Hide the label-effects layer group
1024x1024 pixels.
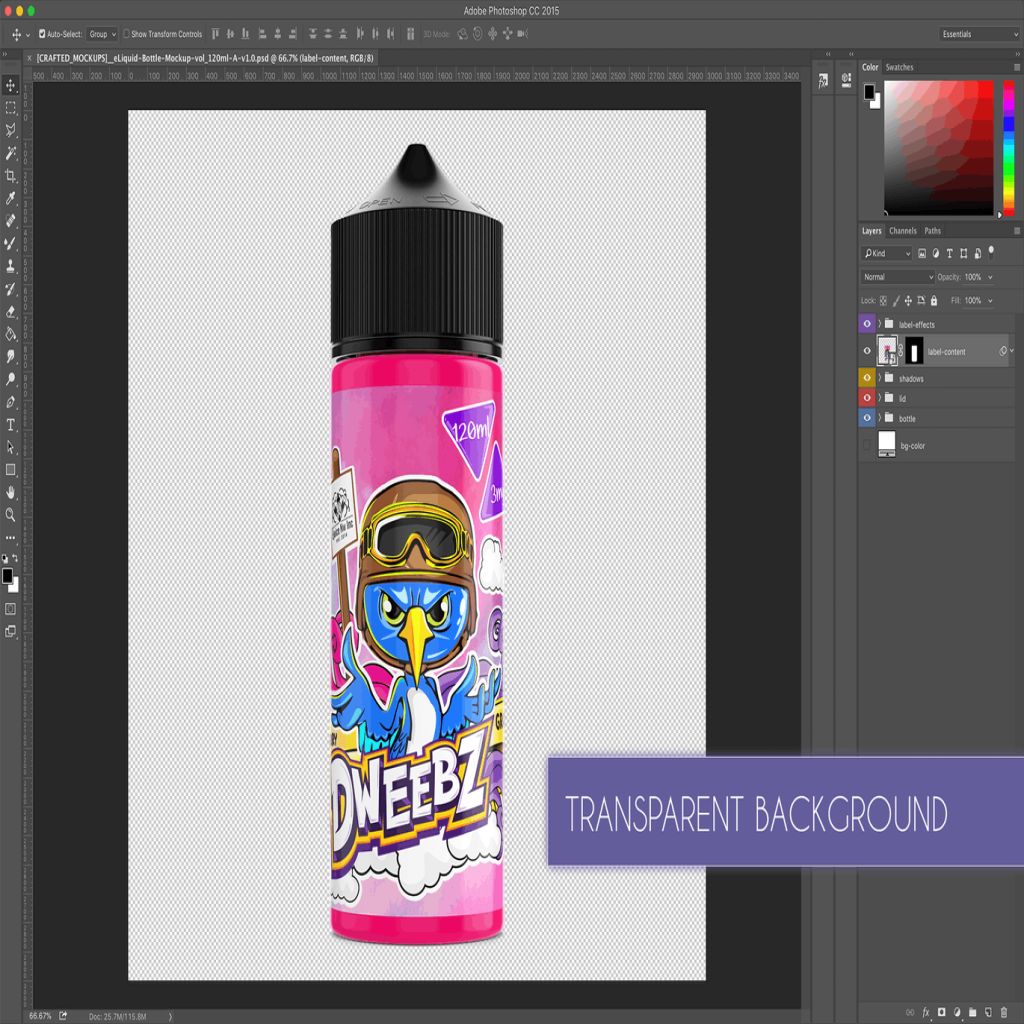867,324
